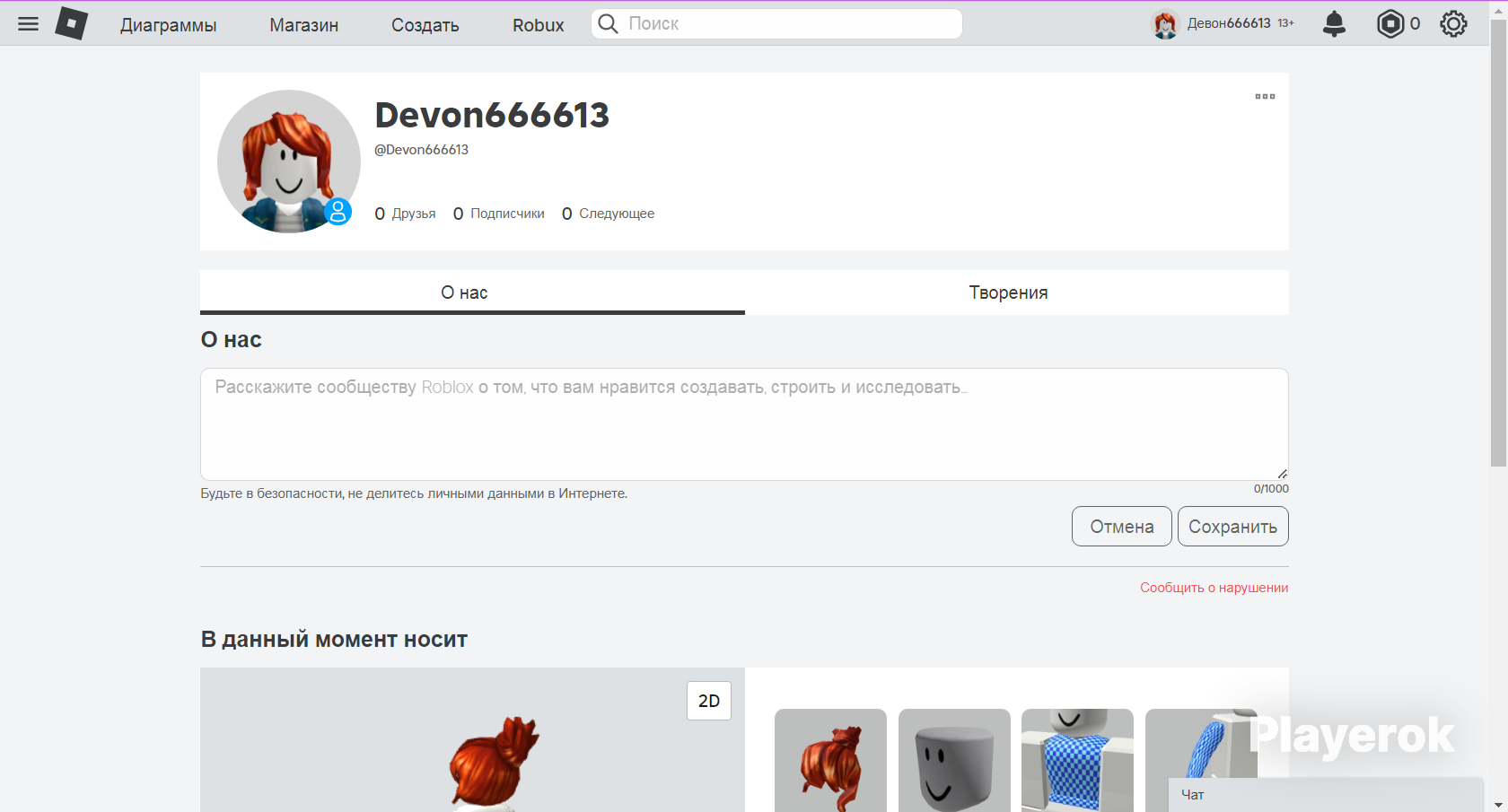Screen dimensions: 1508x812
Task: Click the Сообщить о нарушении link
Action: pos(1214,588)
